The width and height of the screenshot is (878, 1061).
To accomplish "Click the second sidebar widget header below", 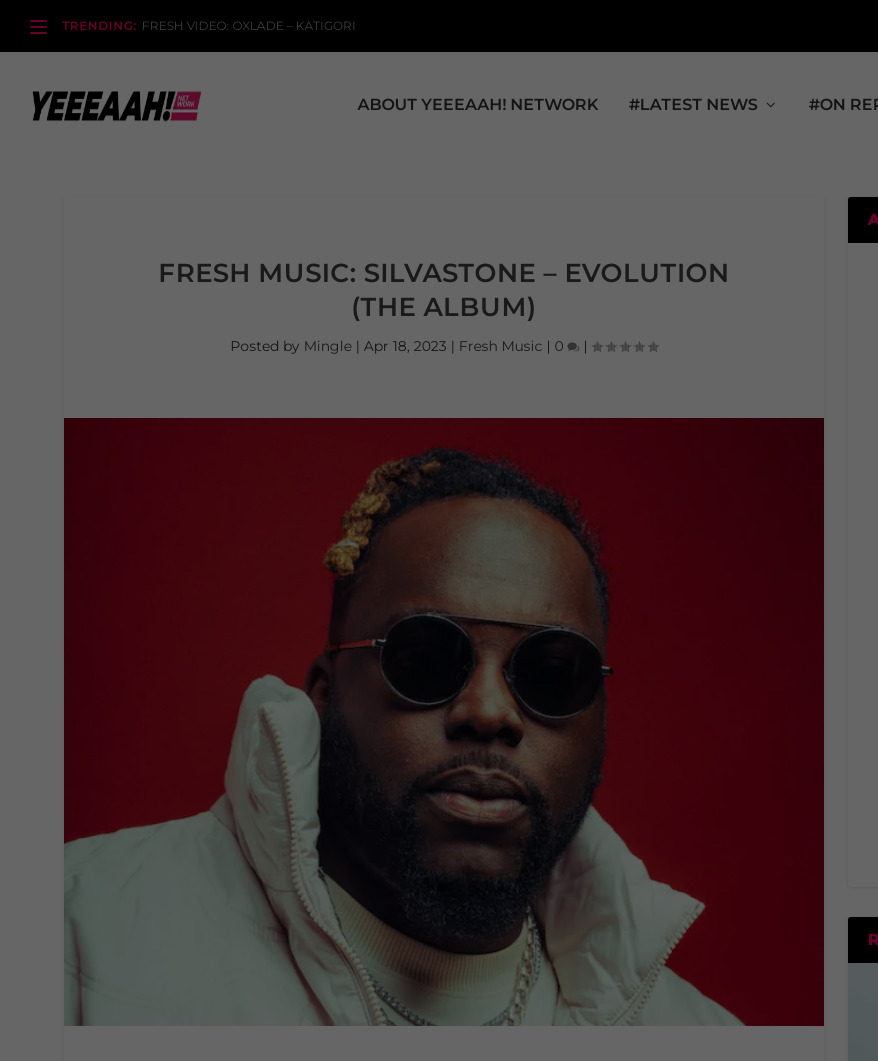I will pos(863,940).
